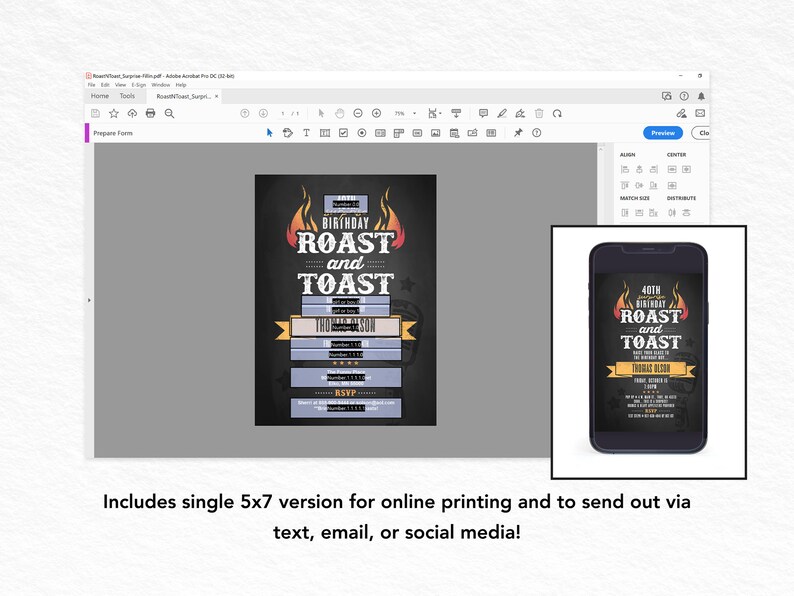Add an OK Button field
This screenshot has height=596, width=794.
pyautogui.click(x=417, y=133)
